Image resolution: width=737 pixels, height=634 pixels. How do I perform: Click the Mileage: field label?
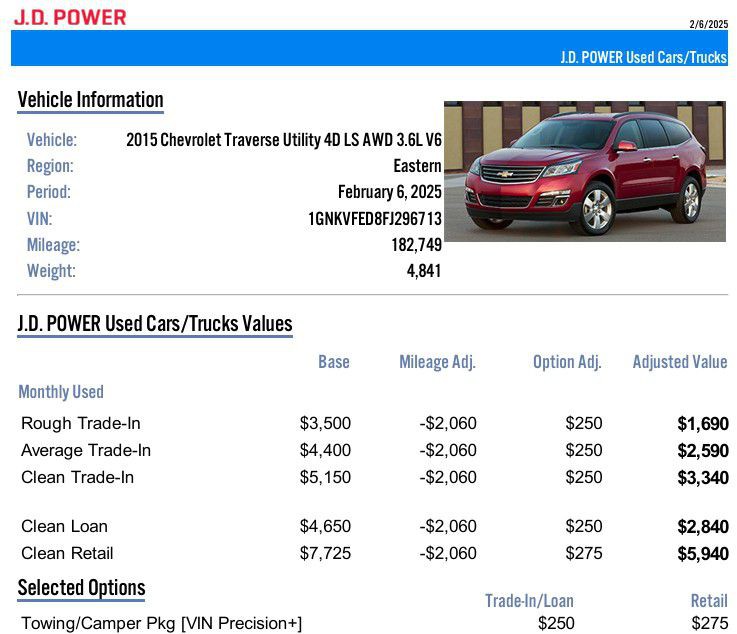(54, 245)
